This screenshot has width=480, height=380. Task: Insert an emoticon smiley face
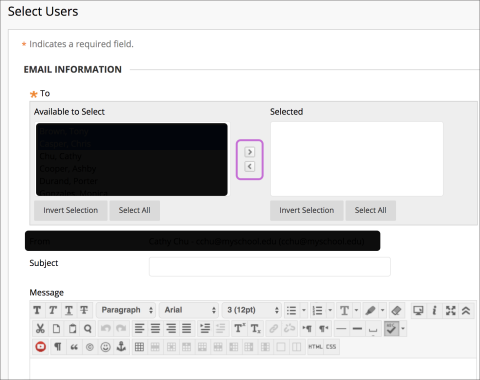tap(106, 347)
